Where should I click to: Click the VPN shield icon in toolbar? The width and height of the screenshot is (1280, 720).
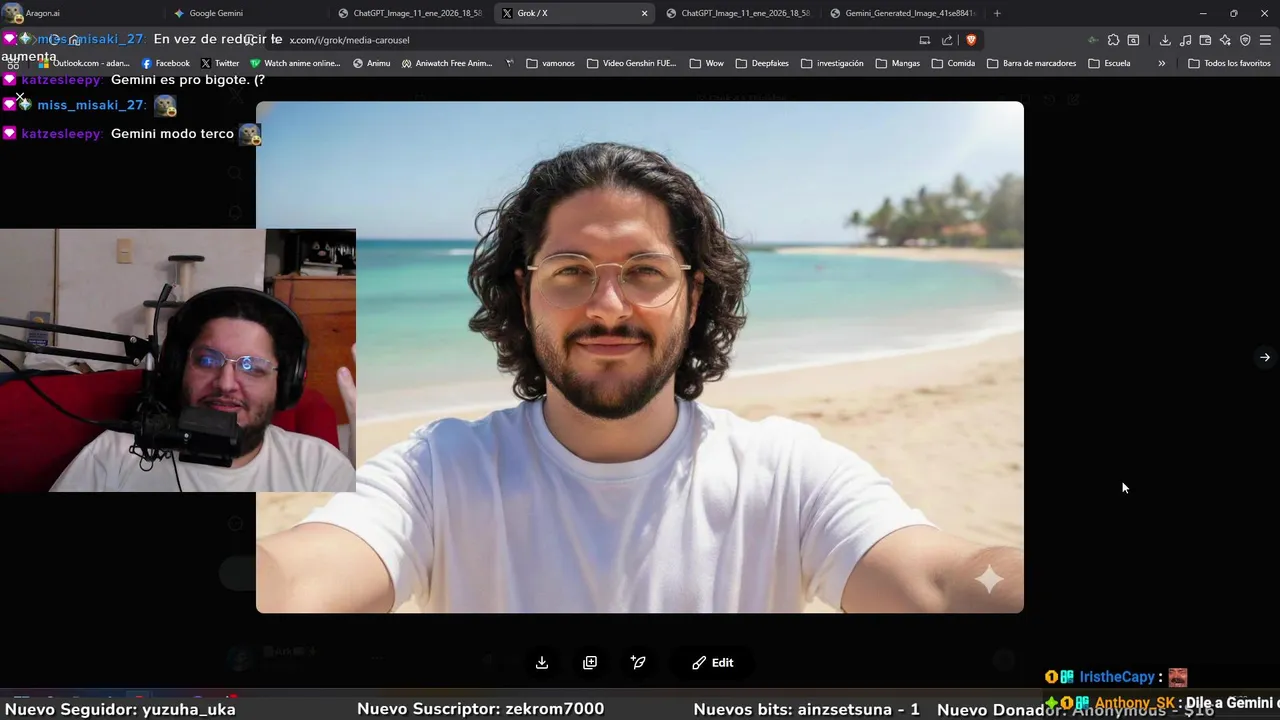pyautogui.click(x=1245, y=40)
